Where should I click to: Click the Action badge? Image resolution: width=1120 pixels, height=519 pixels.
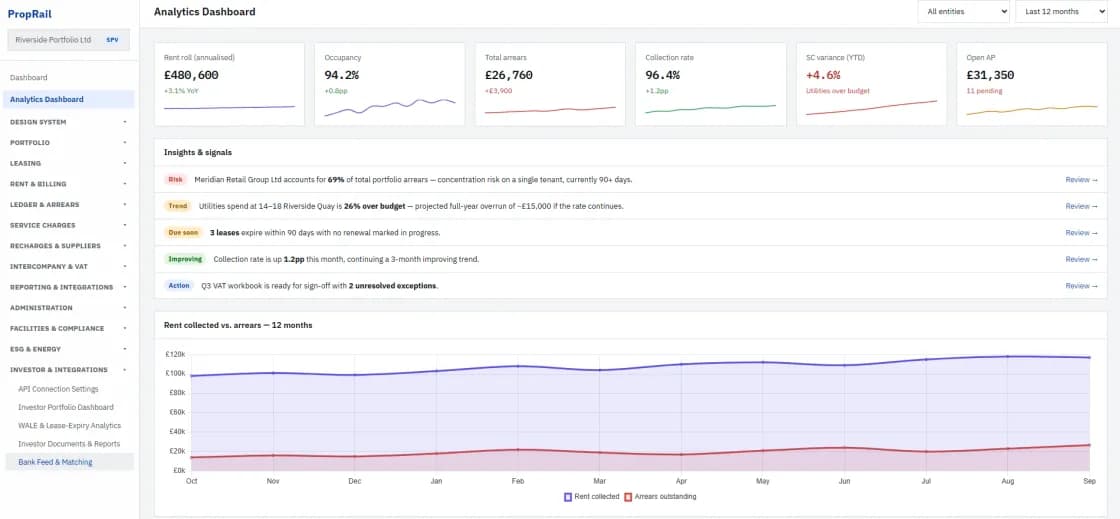(179, 286)
